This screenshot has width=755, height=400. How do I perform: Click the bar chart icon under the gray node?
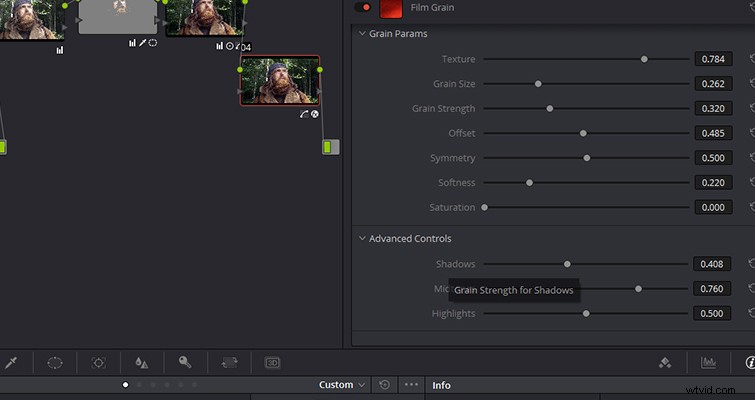132,43
